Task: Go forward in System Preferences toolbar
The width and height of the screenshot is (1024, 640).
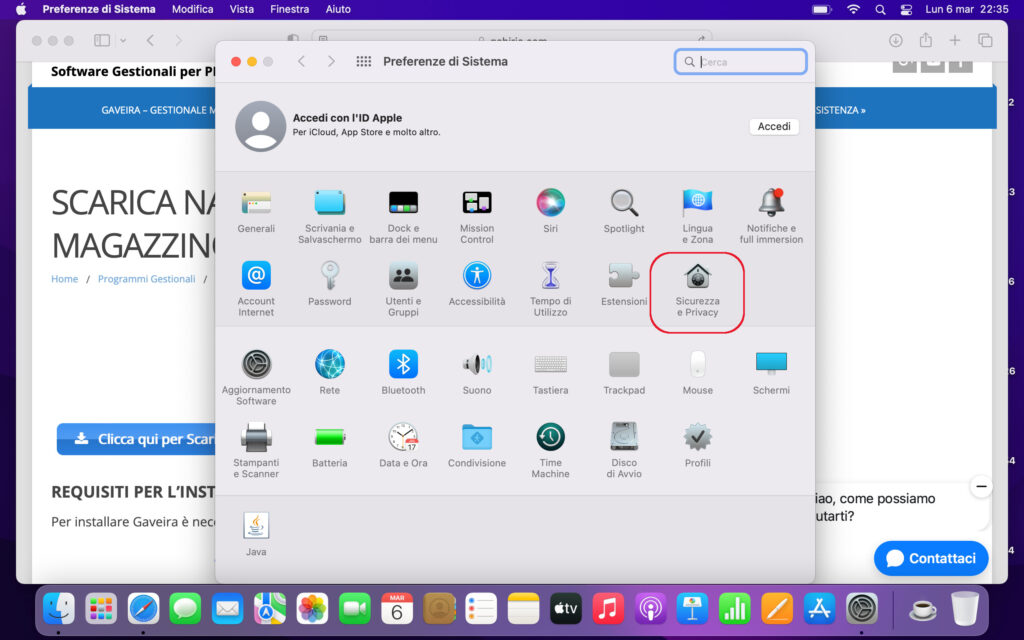Action: [331, 61]
